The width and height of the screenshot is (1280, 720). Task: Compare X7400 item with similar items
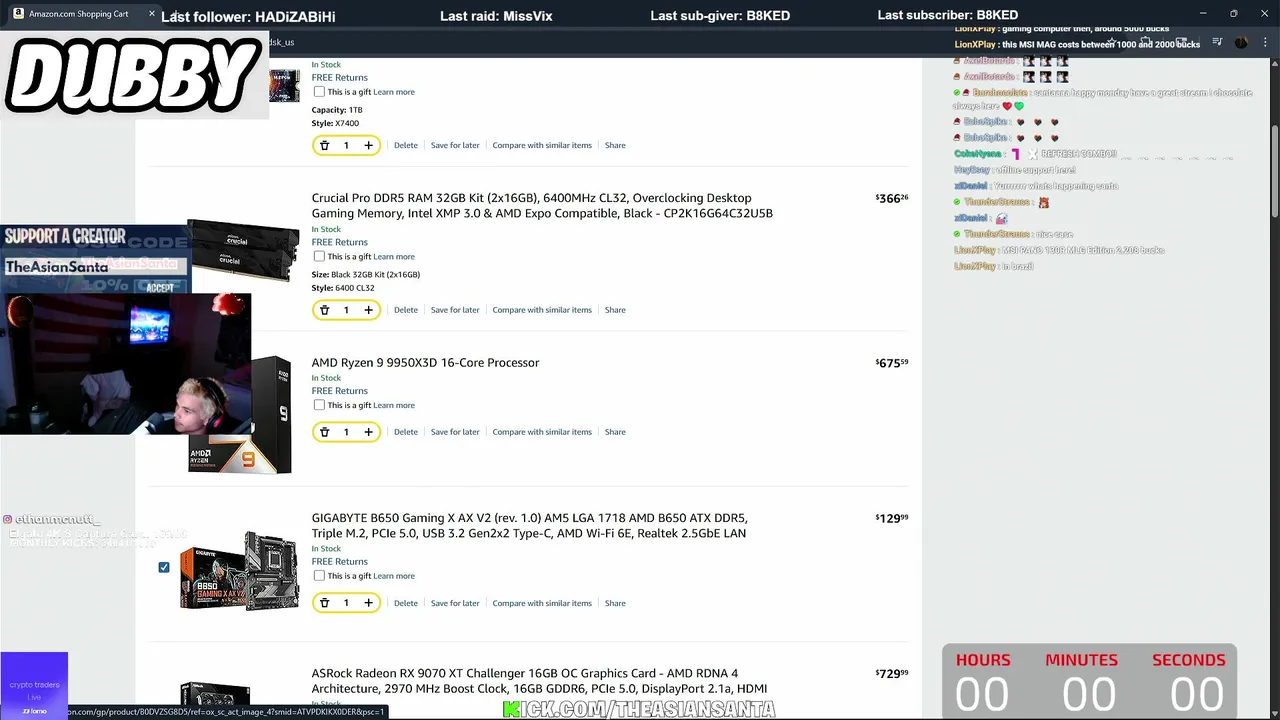click(542, 146)
